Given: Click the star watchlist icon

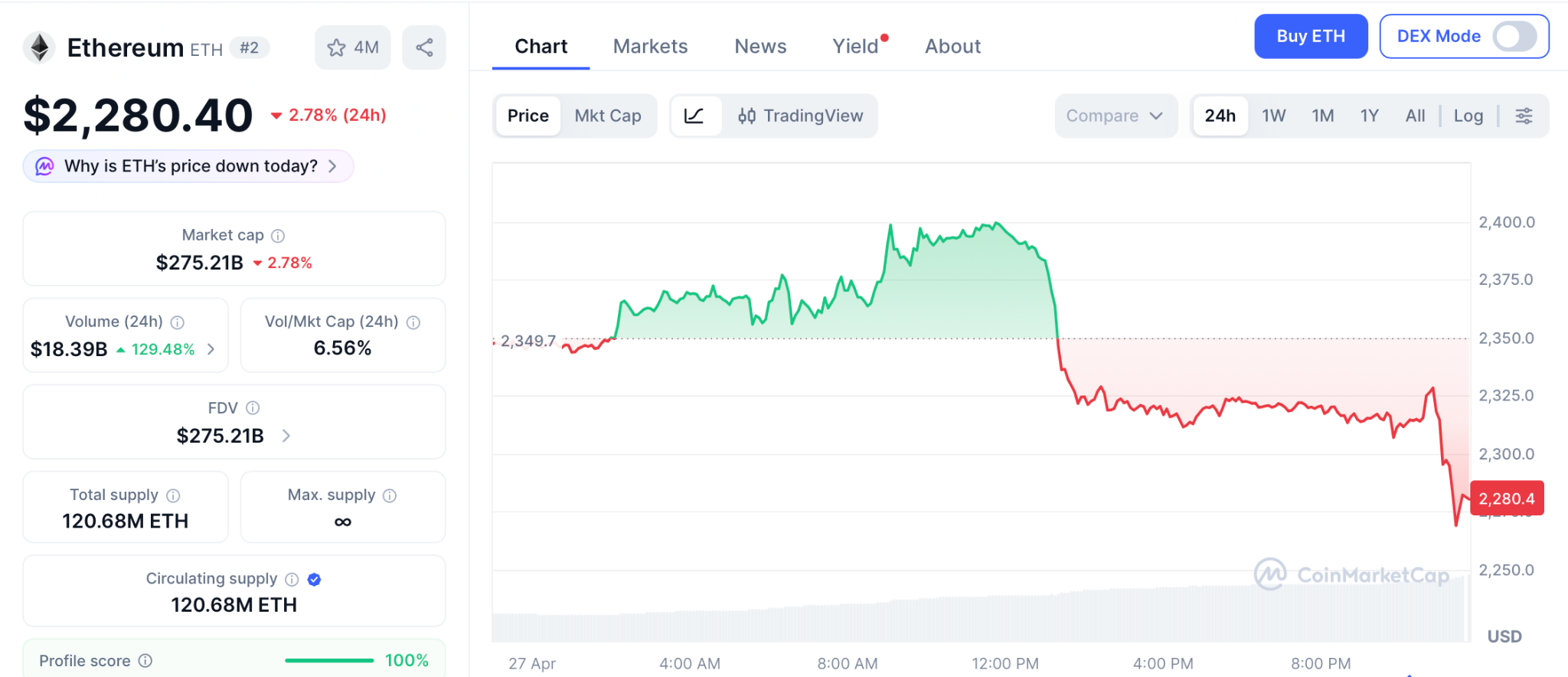Looking at the screenshot, I should click(x=337, y=47).
